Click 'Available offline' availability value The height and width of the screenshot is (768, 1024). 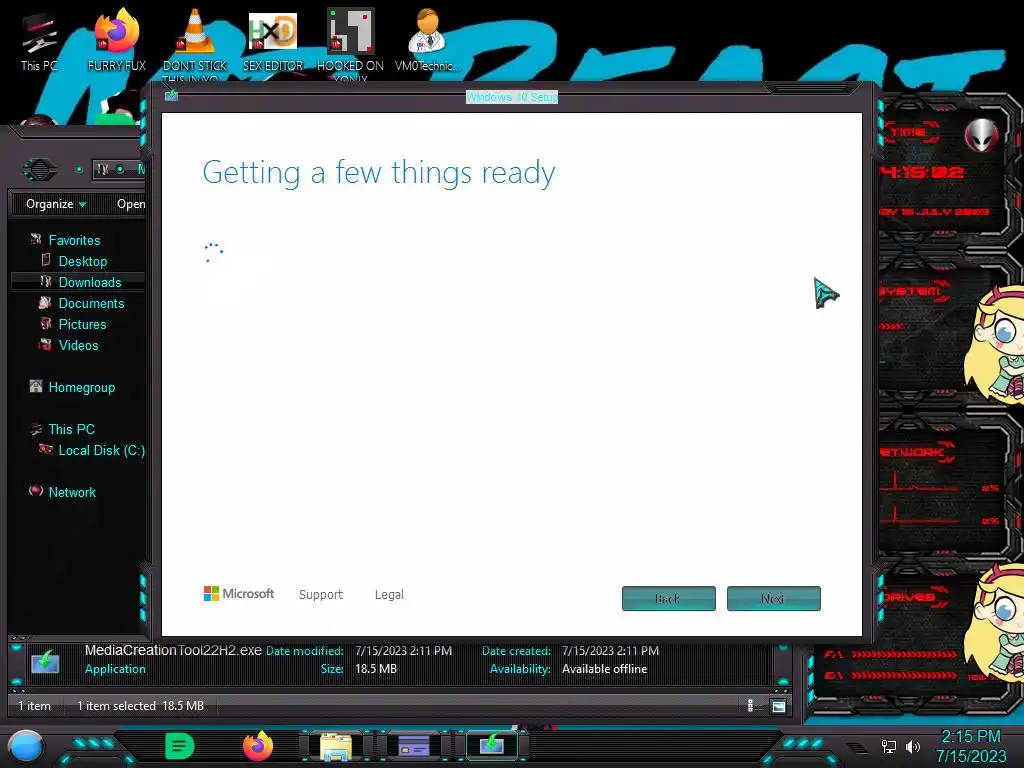[604, 669]
